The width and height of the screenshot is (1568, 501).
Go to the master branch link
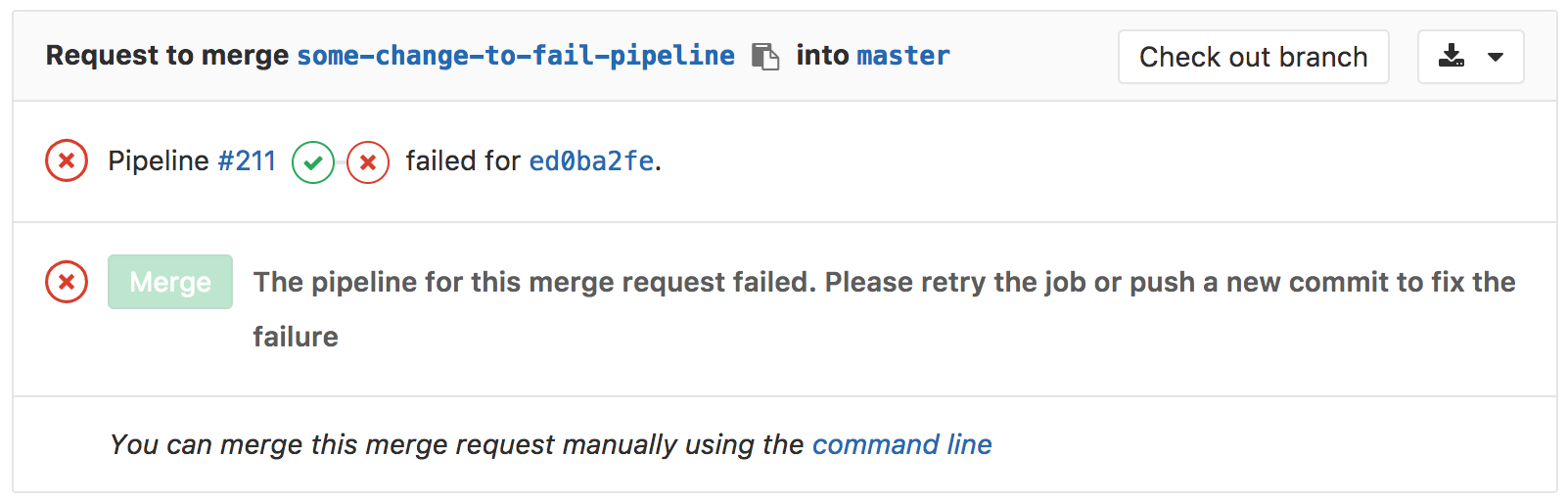(x=902, y=56)
